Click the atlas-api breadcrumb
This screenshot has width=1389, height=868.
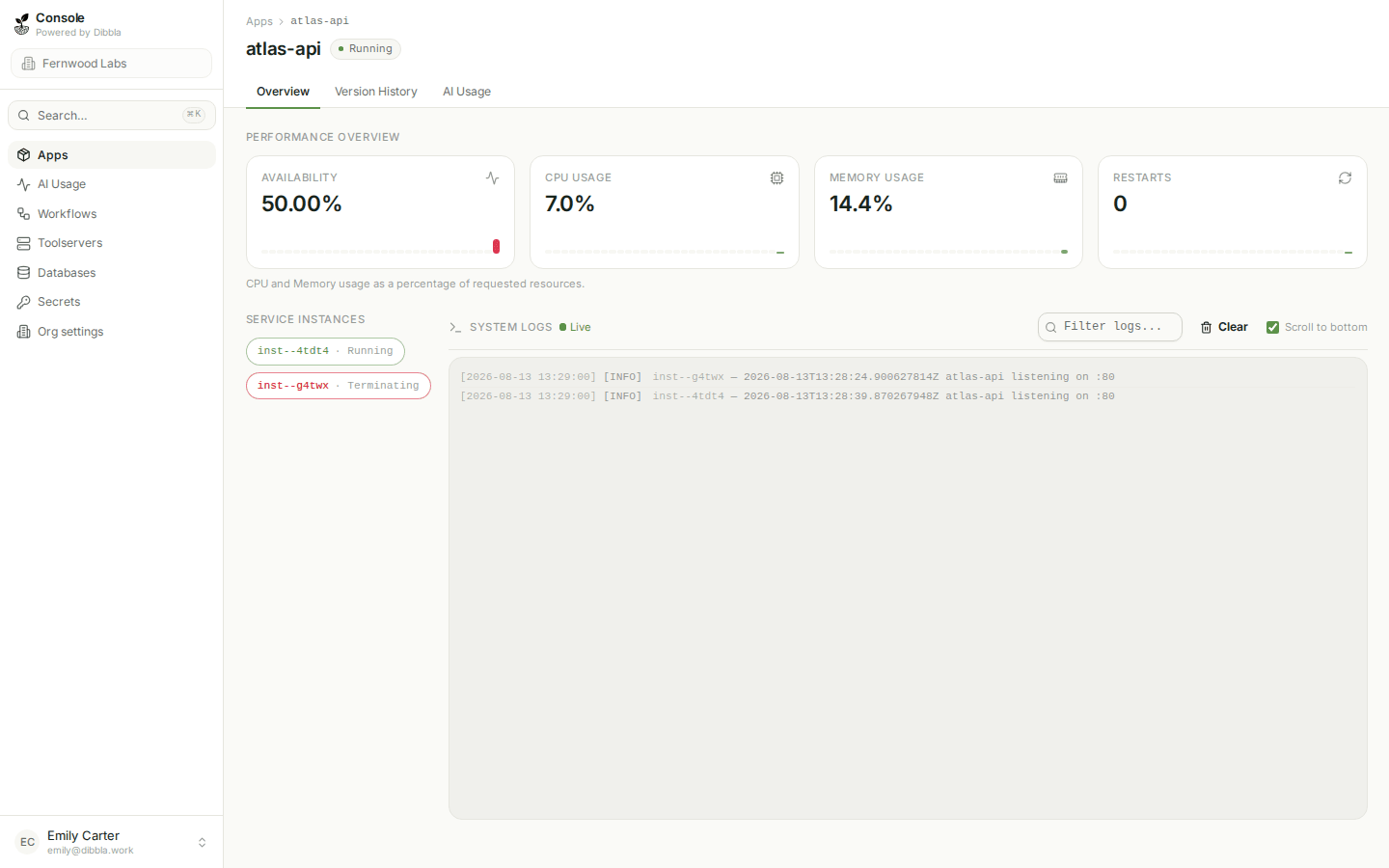319,21
